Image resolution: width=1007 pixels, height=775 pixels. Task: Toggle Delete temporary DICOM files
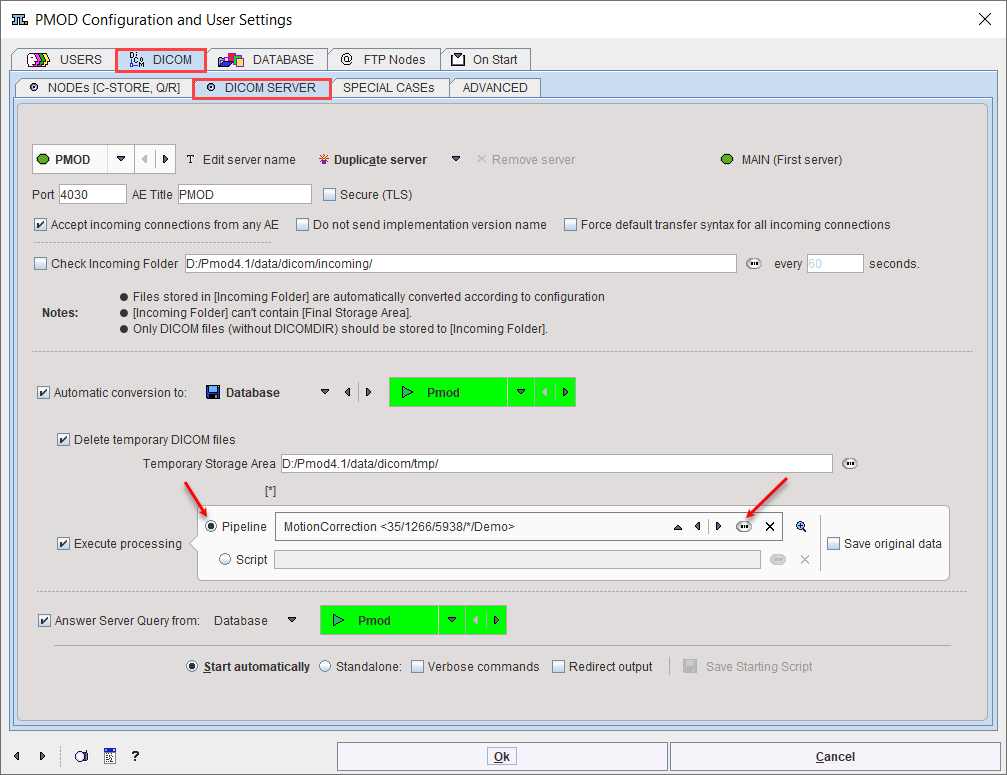pos(64,440)
